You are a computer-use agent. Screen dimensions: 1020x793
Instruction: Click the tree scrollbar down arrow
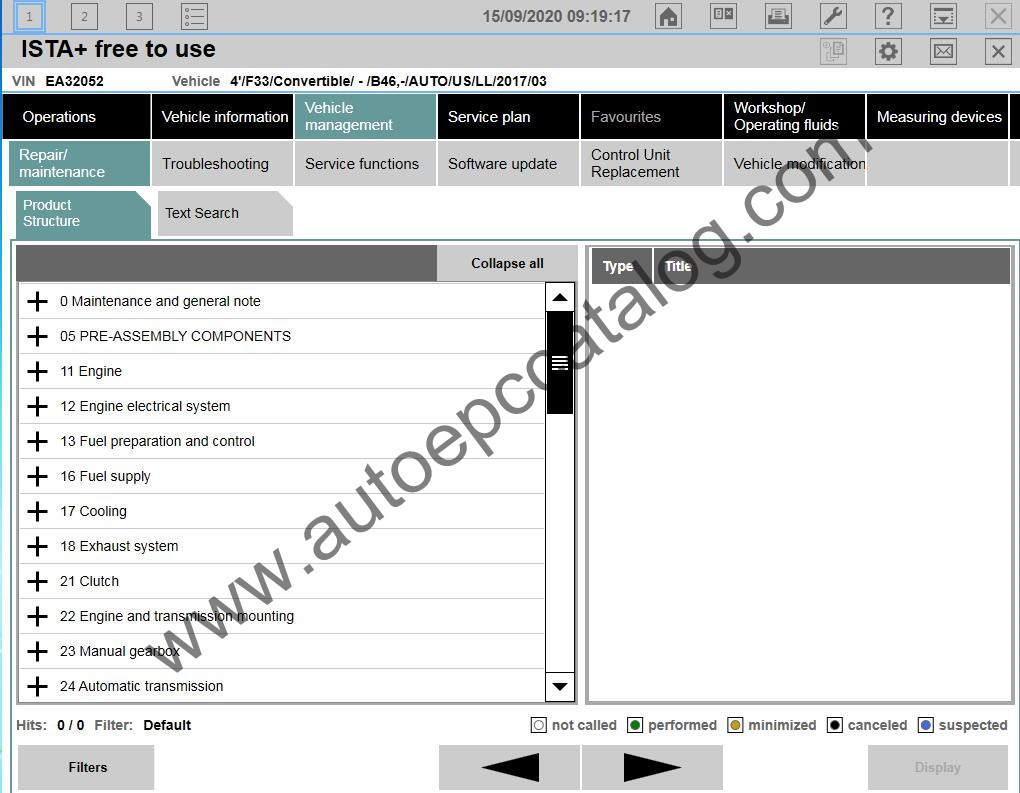(x=559, y=686)
